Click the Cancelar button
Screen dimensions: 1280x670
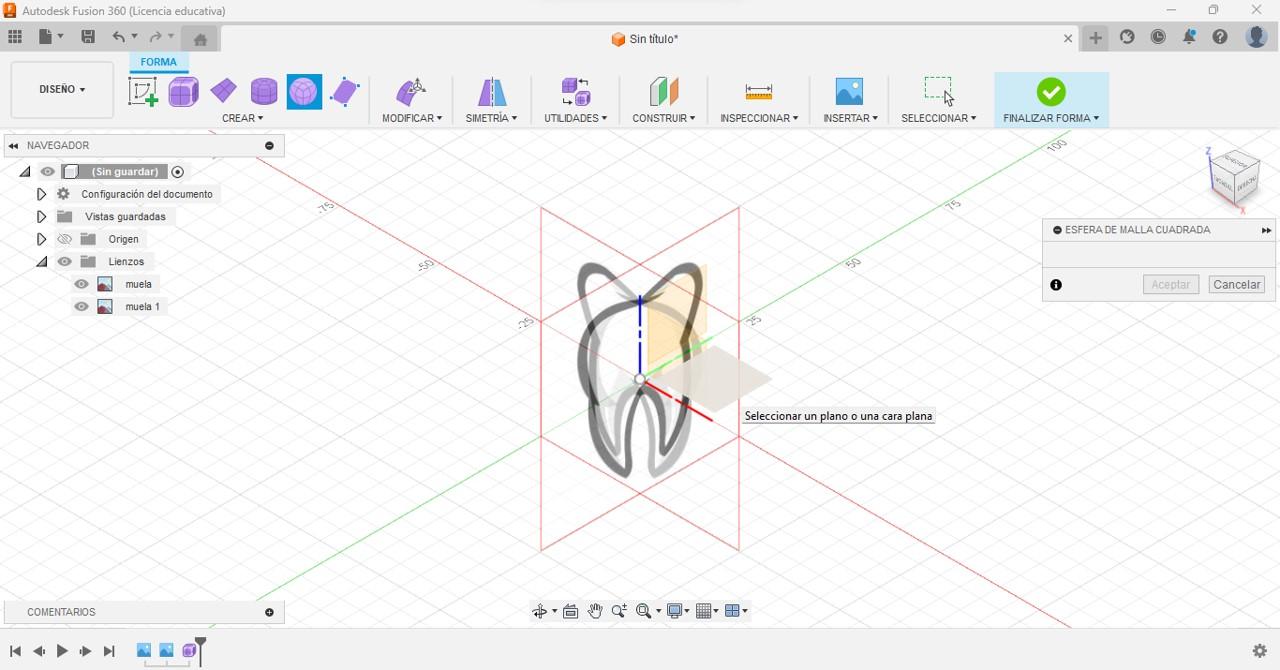coord(1236,285)
